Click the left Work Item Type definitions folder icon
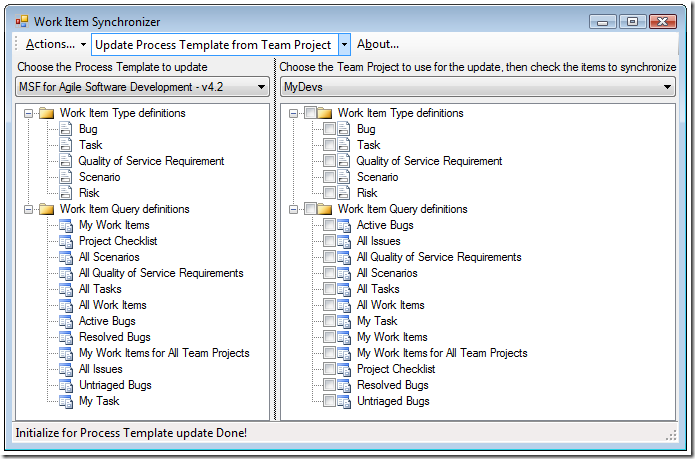The height and width of the screenshot is (459, 695). 47,113
